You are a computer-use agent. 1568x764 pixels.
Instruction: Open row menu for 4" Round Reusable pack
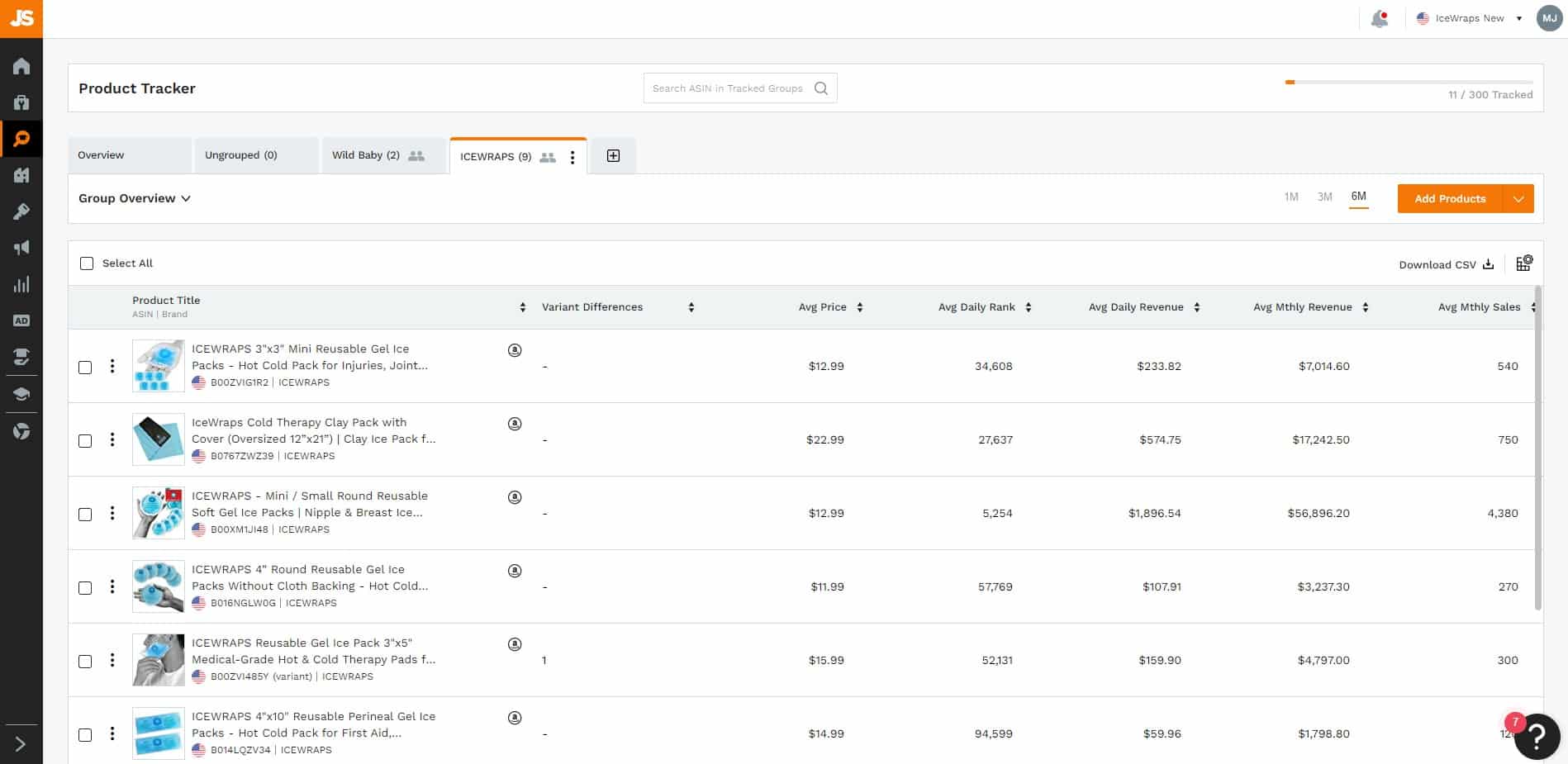click(x=112, y=586)
